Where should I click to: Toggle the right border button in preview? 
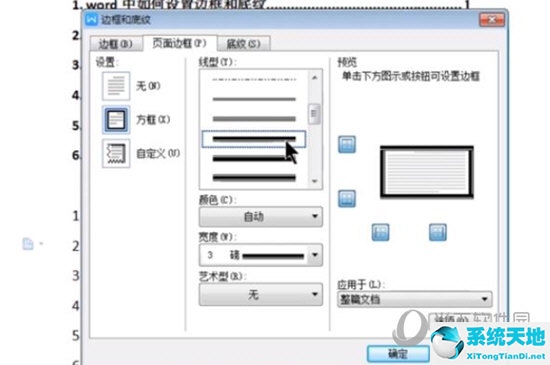click(438, 232)
